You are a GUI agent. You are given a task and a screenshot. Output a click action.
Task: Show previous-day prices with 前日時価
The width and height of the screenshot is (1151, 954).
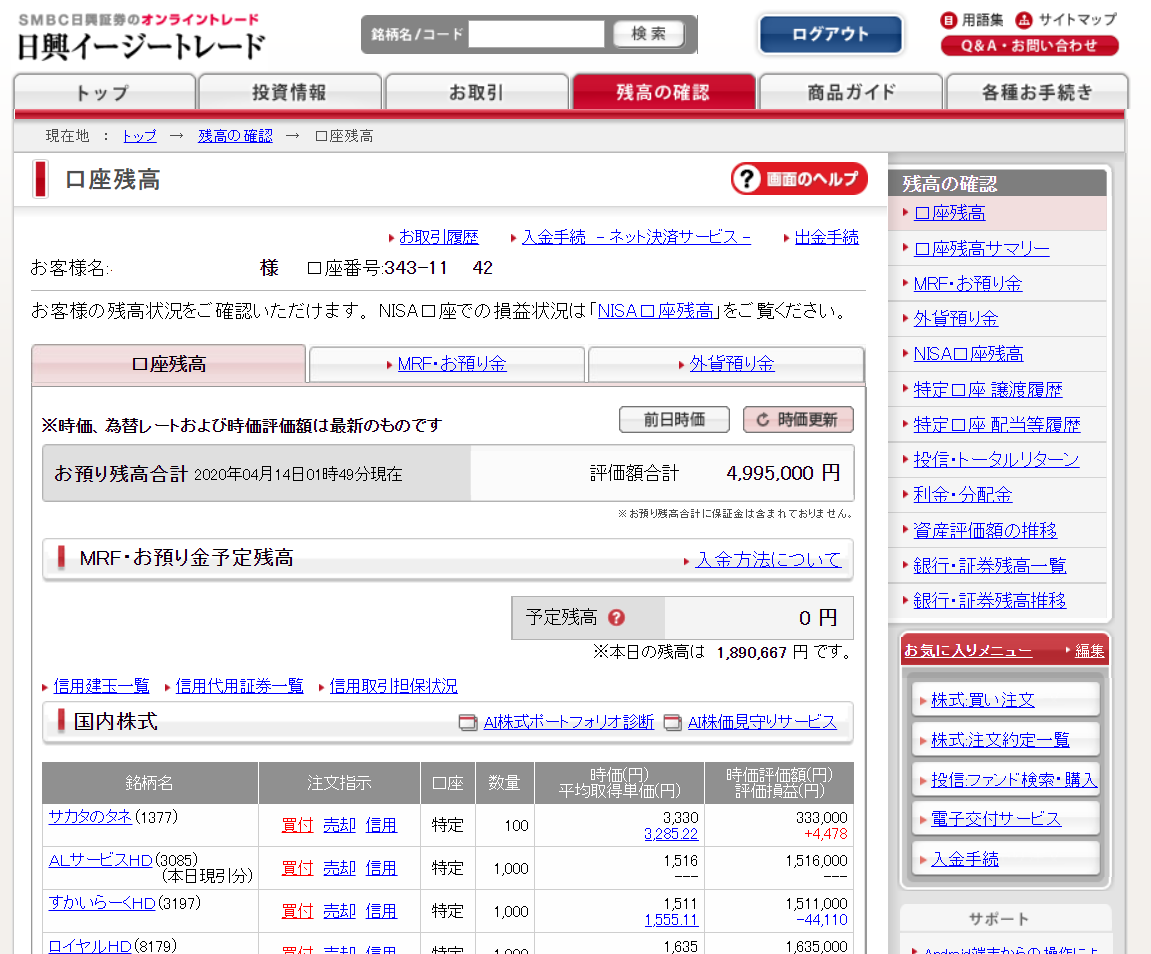coord(674,420)
